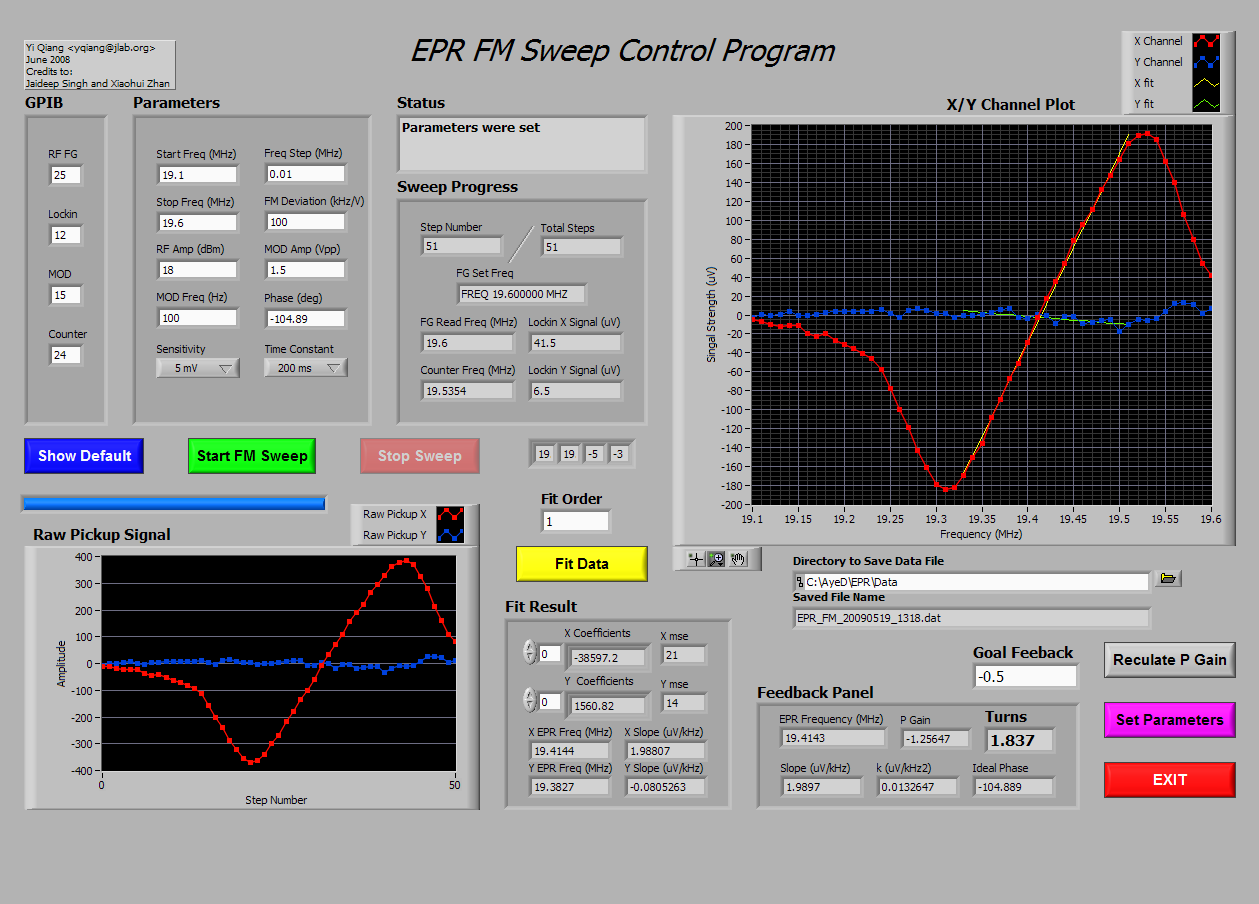
Task: Click the Lockin Y Signal value 6.5
Action: coord(576,391)
